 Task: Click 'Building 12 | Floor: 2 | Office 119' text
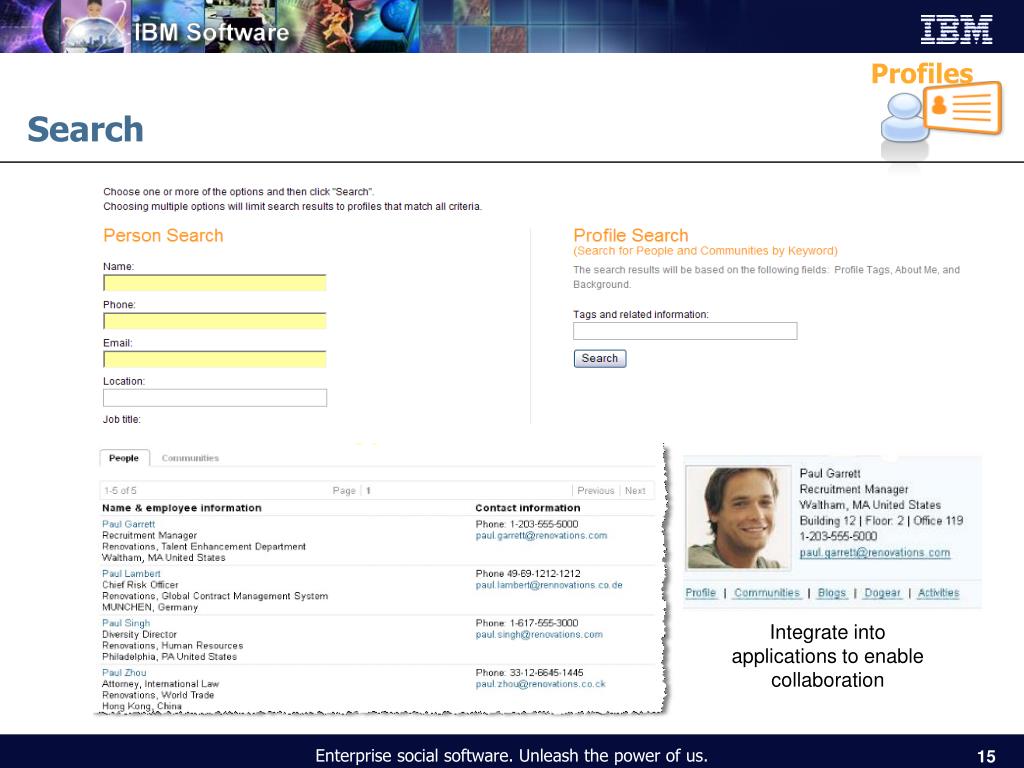coord(881,520)
